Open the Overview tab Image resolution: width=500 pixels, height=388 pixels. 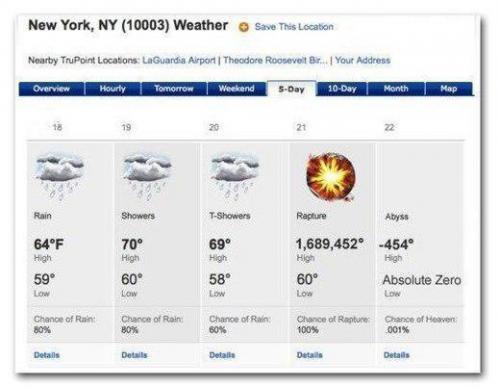(52, 89)
